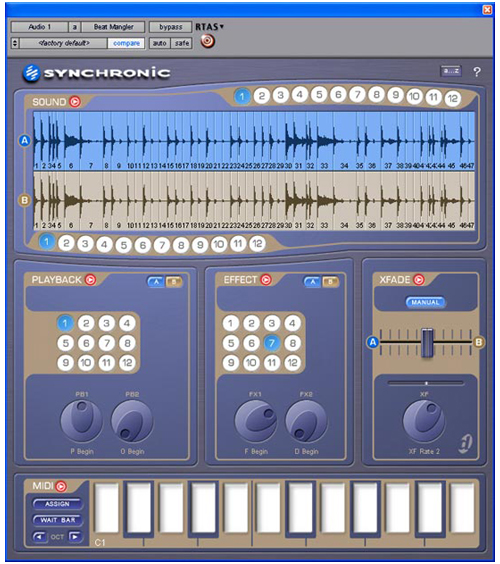Viewport: 500px width, 564px height.
Task: Click the B end of the crossfader
Action: tap(478, 342)
